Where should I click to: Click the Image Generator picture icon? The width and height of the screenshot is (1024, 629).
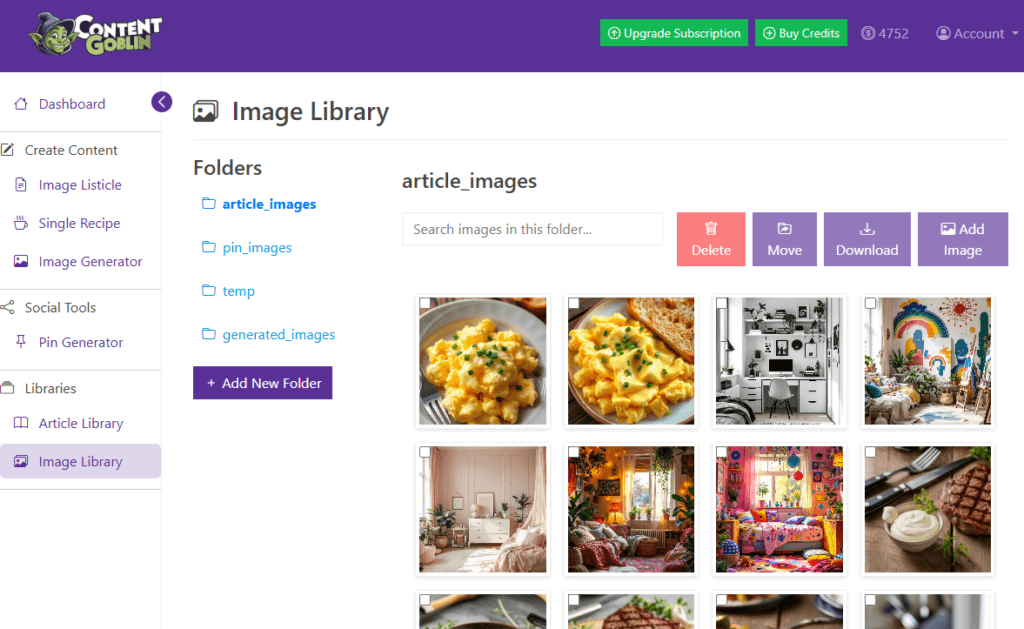[x=21, y=261]
